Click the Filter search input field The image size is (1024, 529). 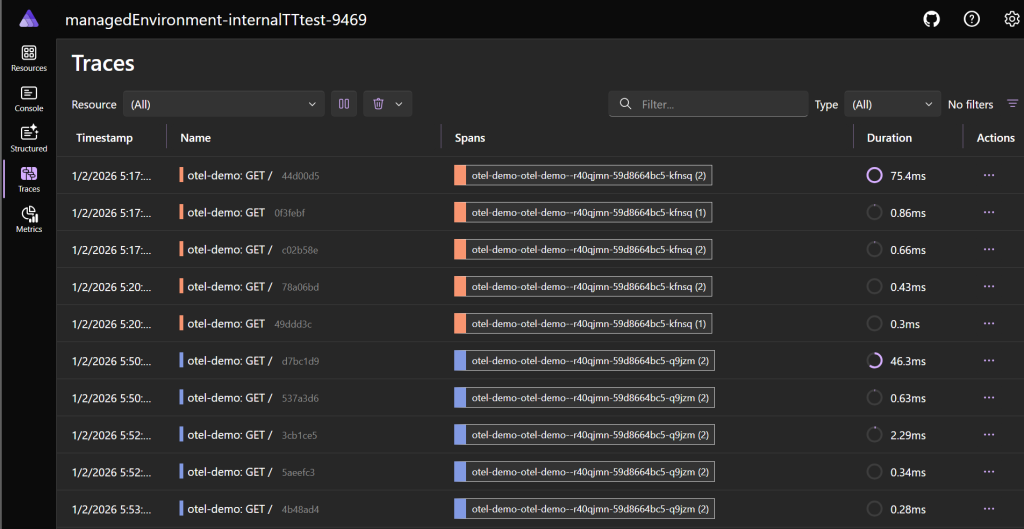[x=720, y=104]
